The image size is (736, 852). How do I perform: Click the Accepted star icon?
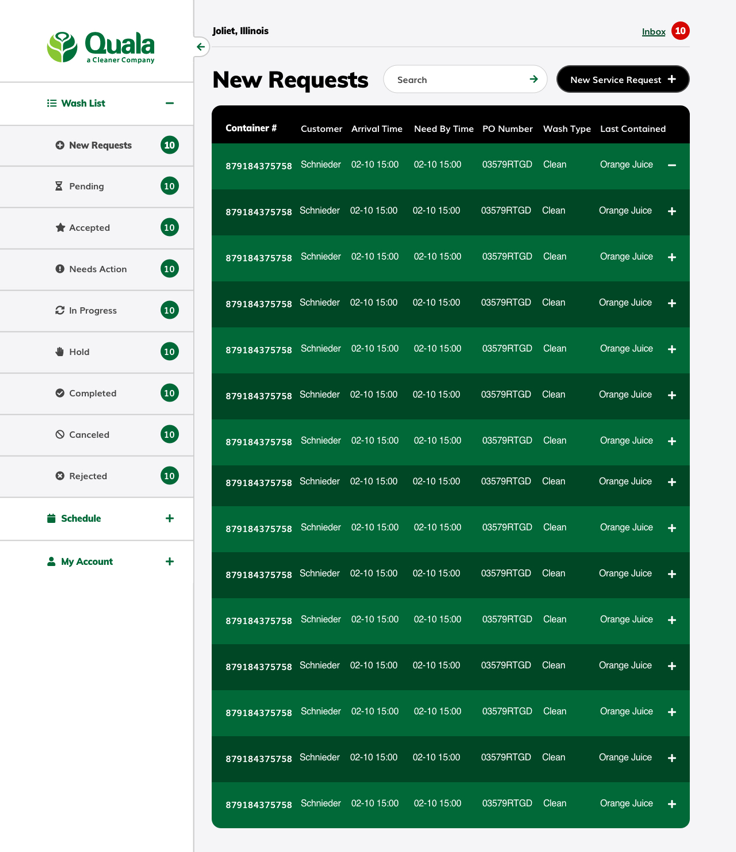click(x=60, y=228)
